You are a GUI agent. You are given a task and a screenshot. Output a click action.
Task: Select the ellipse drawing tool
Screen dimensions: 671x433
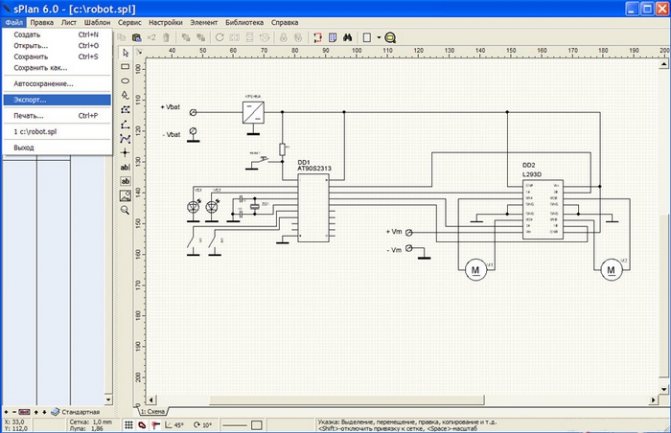point(125,81)
